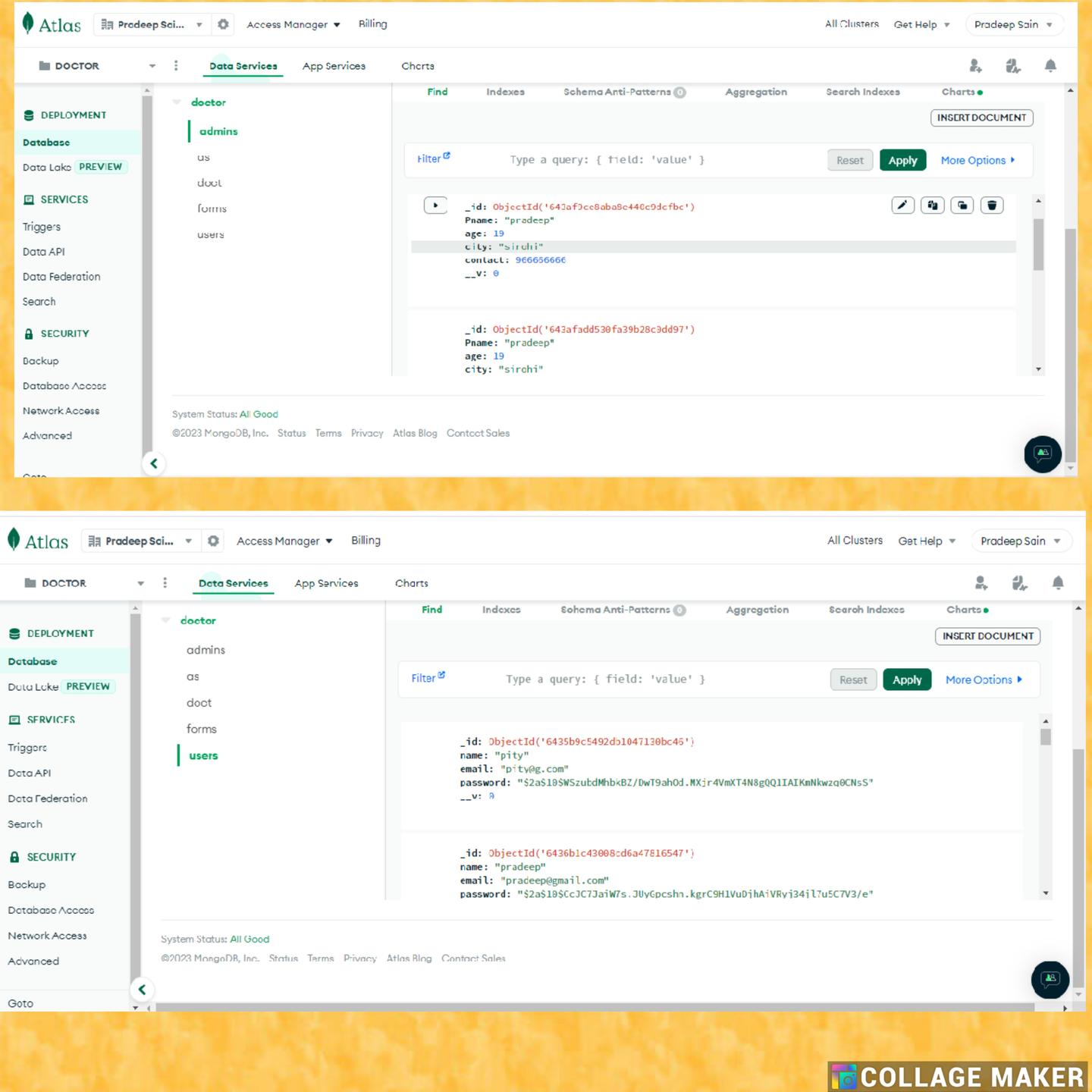Open Search Indexes tab in top screenshot

863,92
